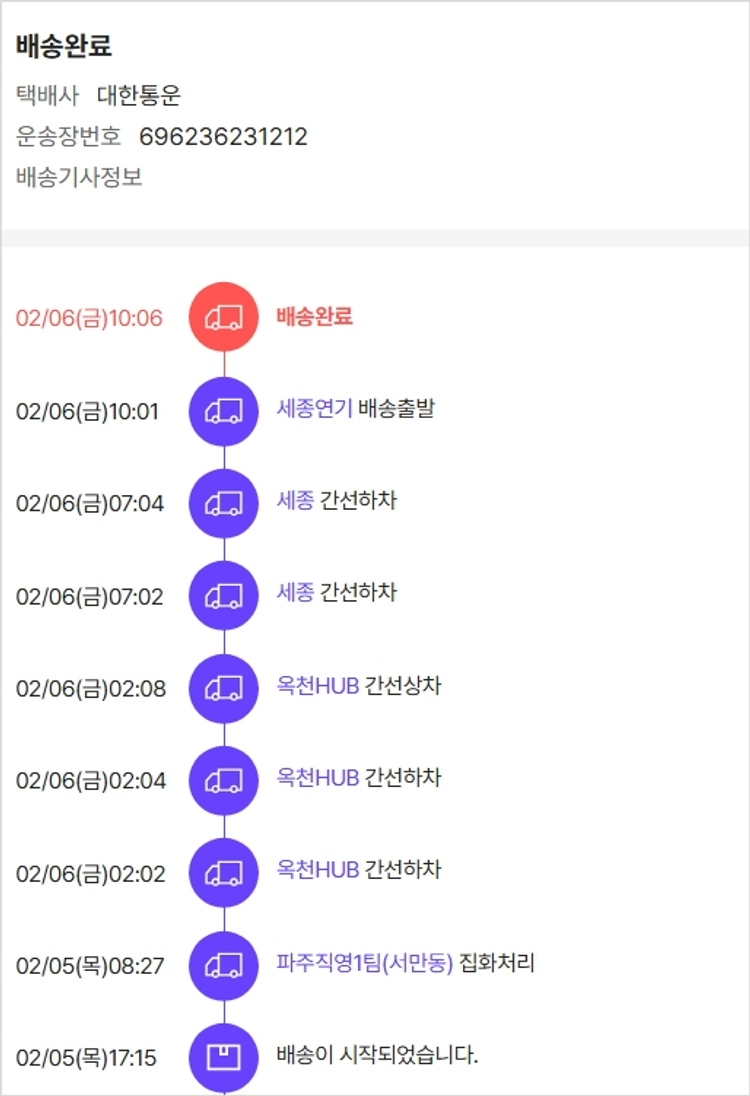The height and width of the screenshot is (1096, 750).
Task: Click the courier name 대한통운
Action: click(139, 96)
